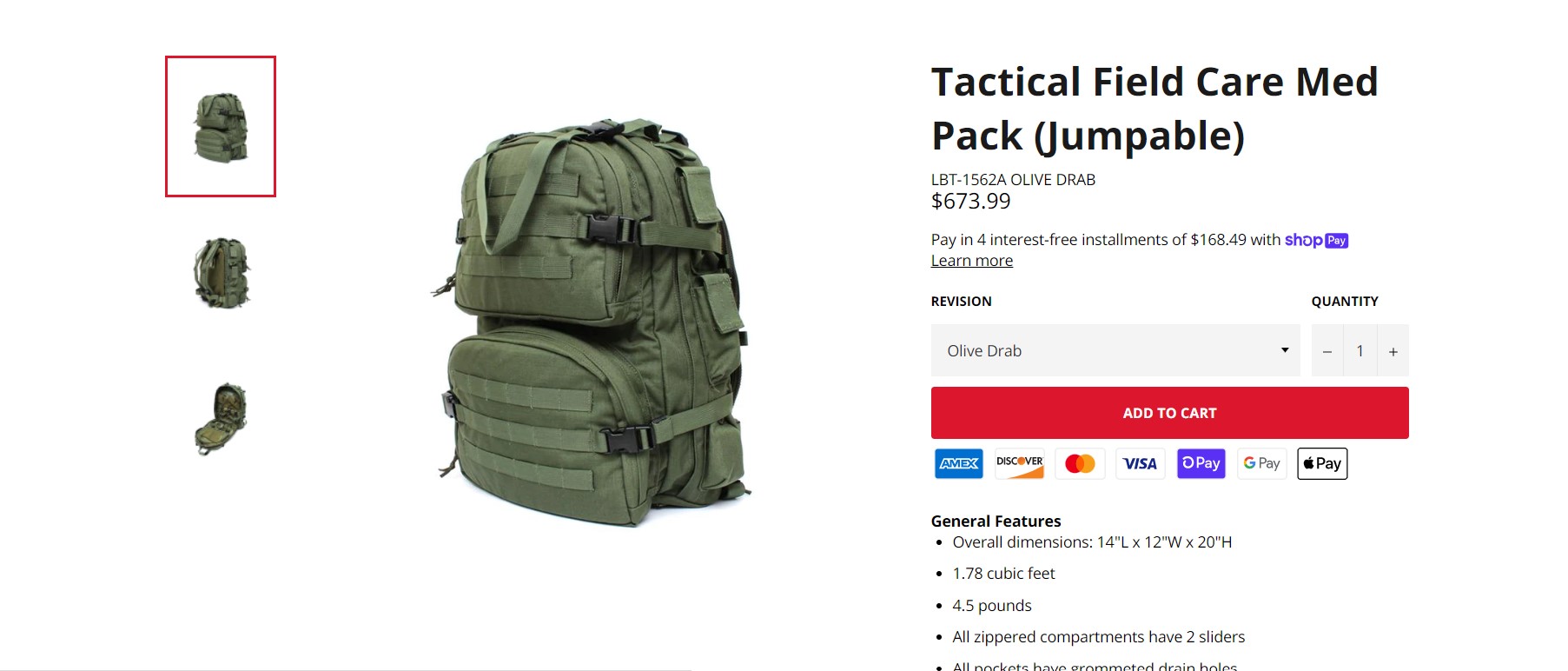Viewport: 1568px width, 671px height.
Task: Click the Revision dropdown arrow
Action: click(x=1285, y=349)
